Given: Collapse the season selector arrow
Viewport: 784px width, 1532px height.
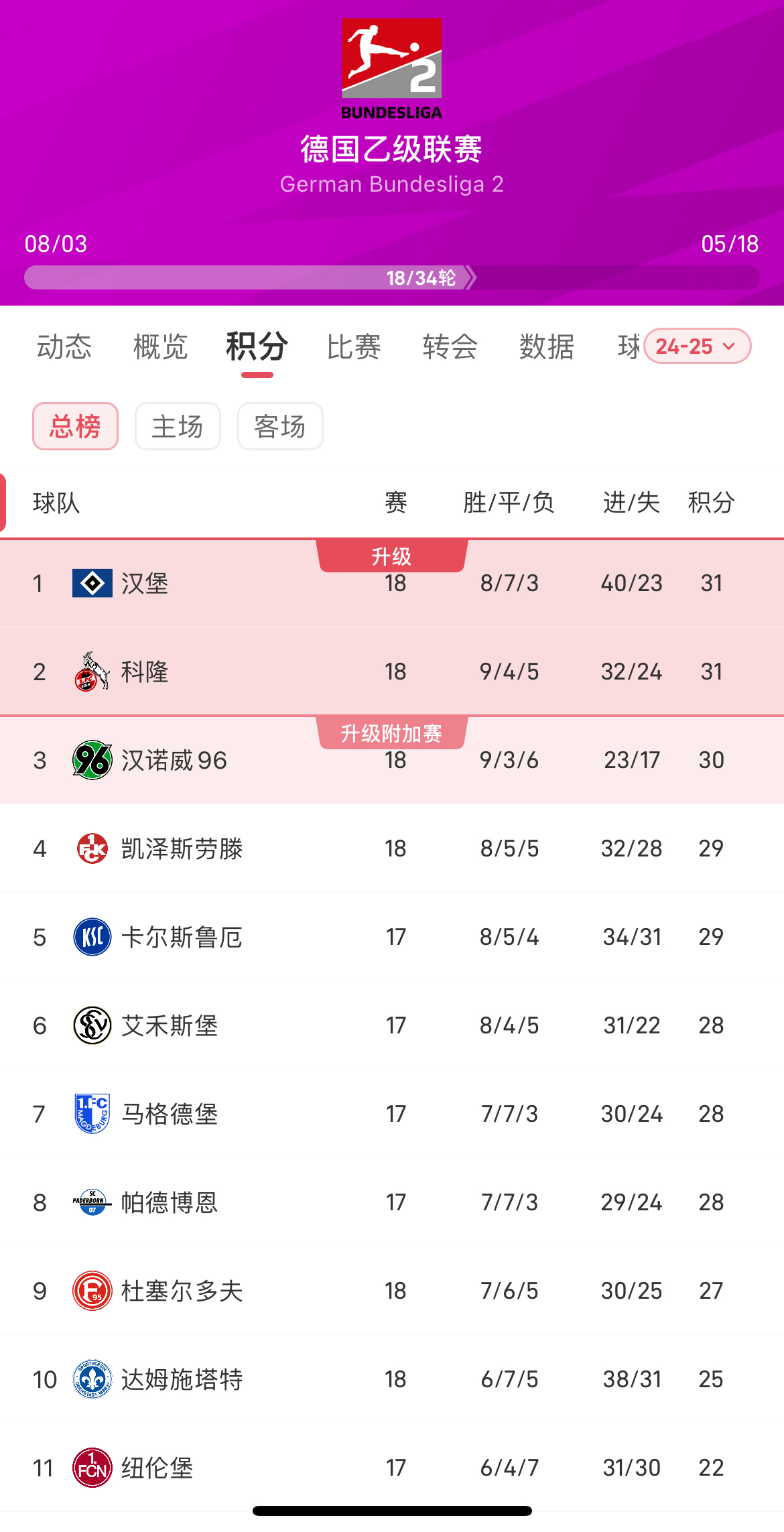Looking at the screenshot, I should [x=730, y=347].
